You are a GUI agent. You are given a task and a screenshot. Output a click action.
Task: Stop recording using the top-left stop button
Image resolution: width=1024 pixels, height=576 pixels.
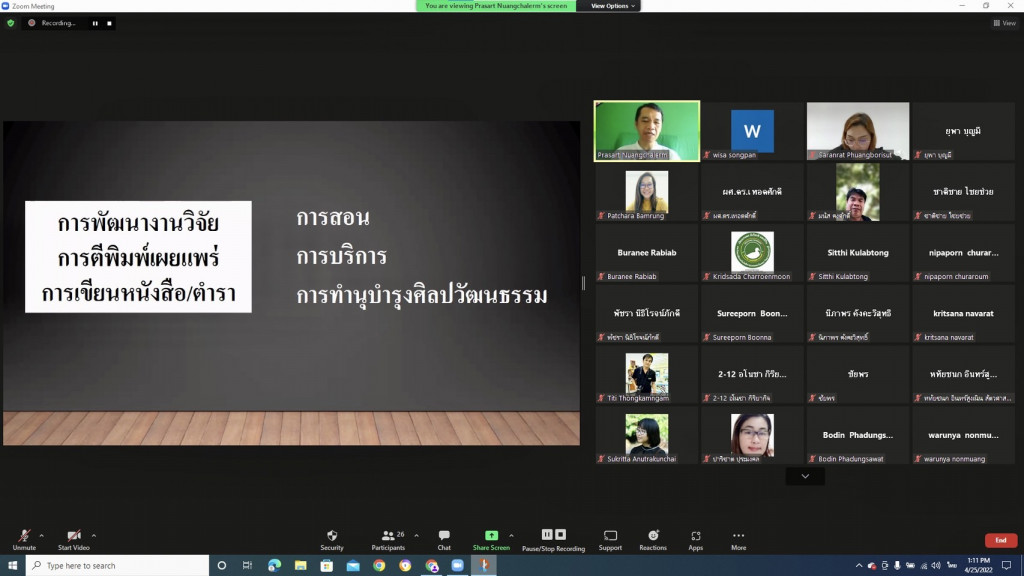coord(109,23)
